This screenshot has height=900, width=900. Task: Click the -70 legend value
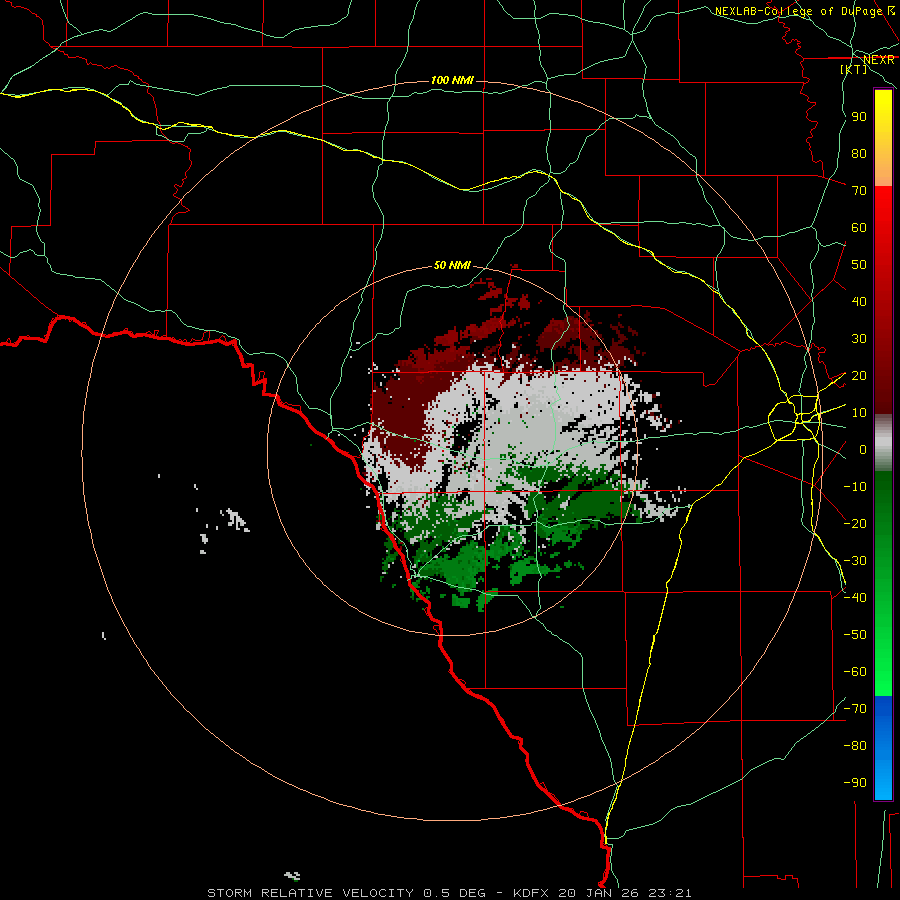[x=855, y=709]
